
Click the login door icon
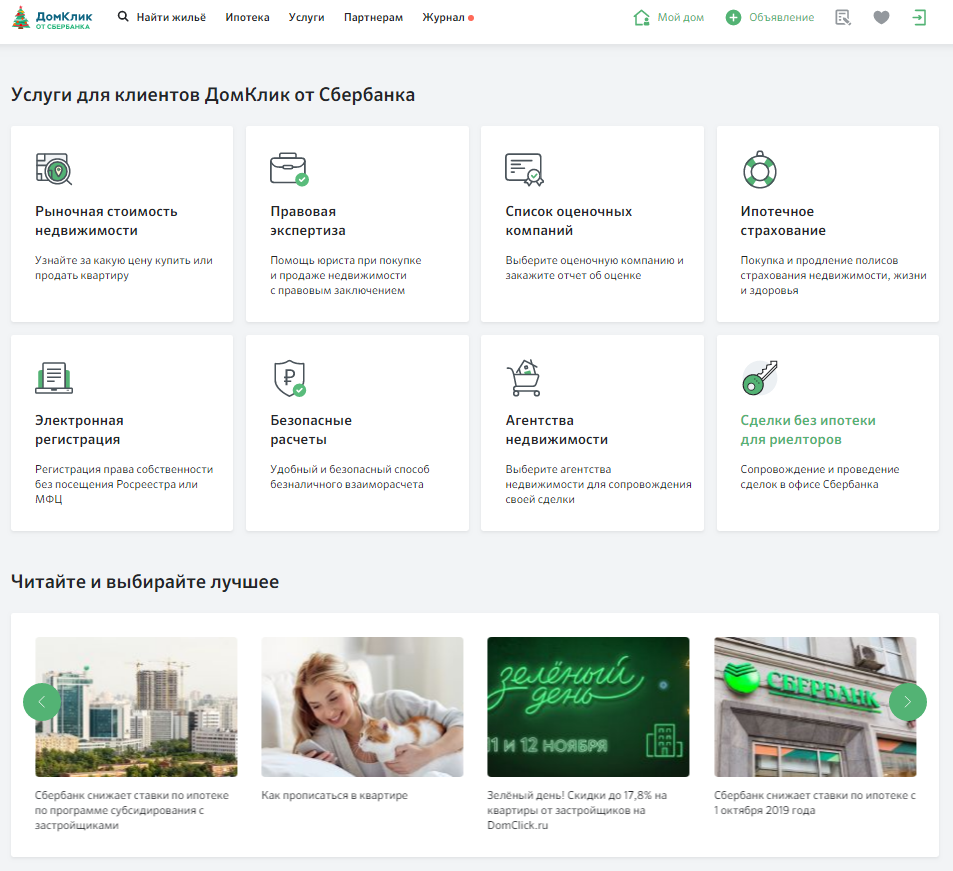920,18
